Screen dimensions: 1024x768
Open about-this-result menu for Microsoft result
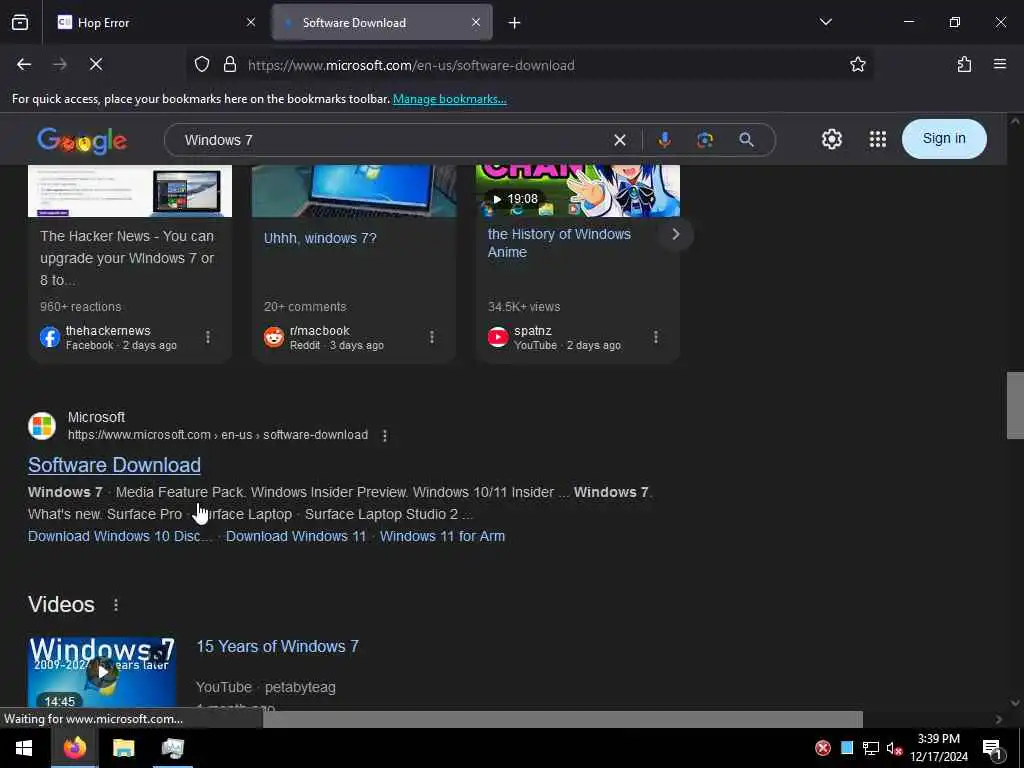385,436
